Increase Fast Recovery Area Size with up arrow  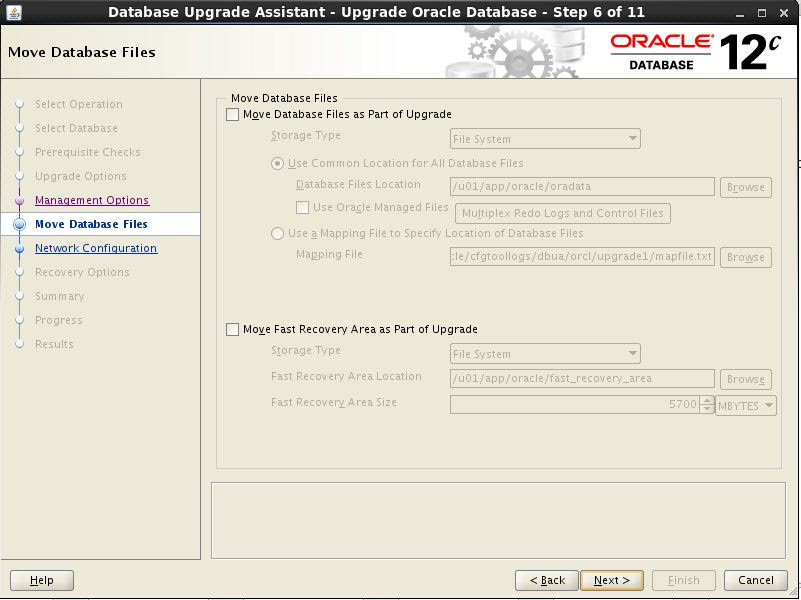tap(708, 400)
